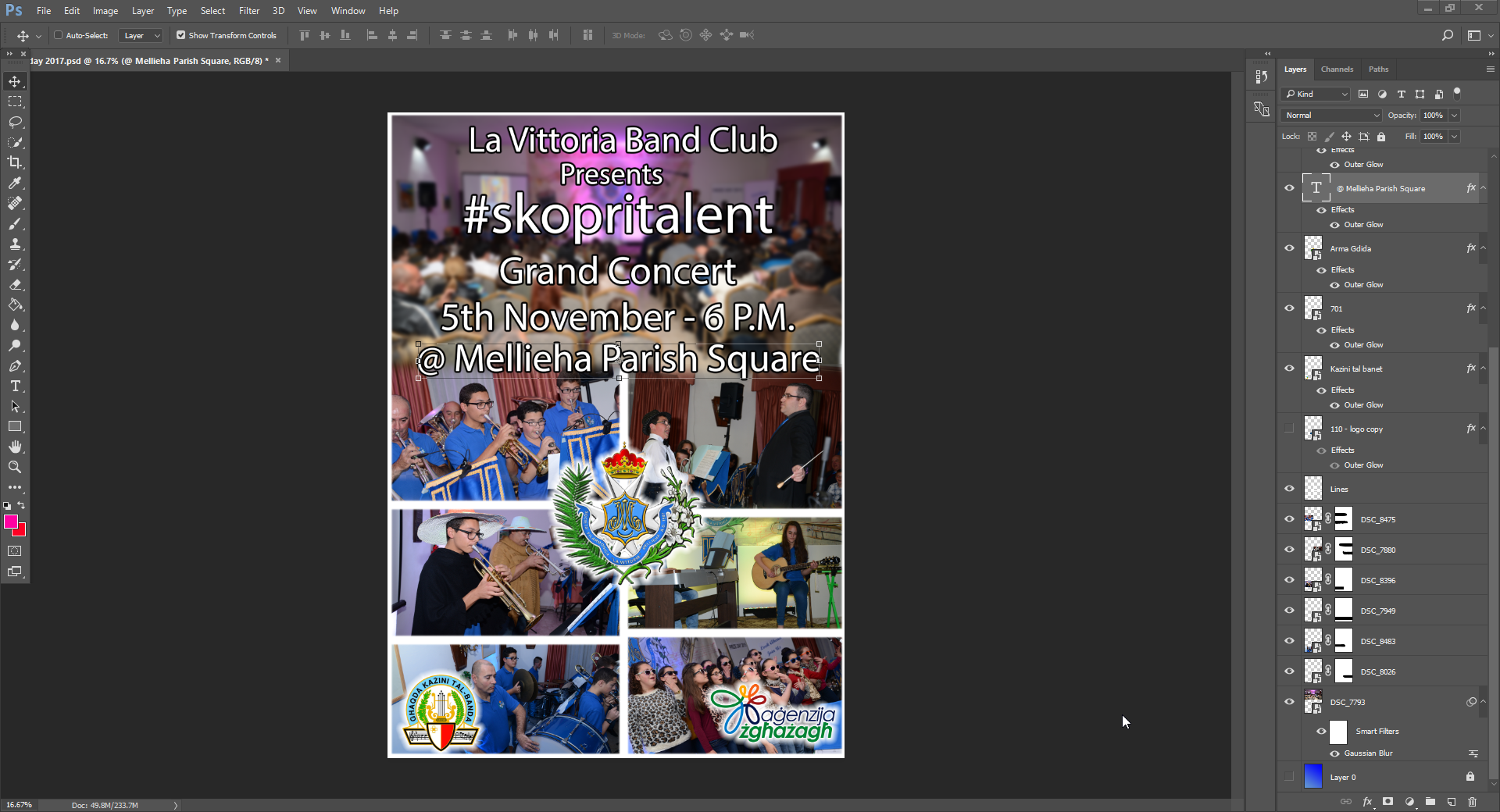Open the Fill slider dropdown

click(x=1455, y=136)
